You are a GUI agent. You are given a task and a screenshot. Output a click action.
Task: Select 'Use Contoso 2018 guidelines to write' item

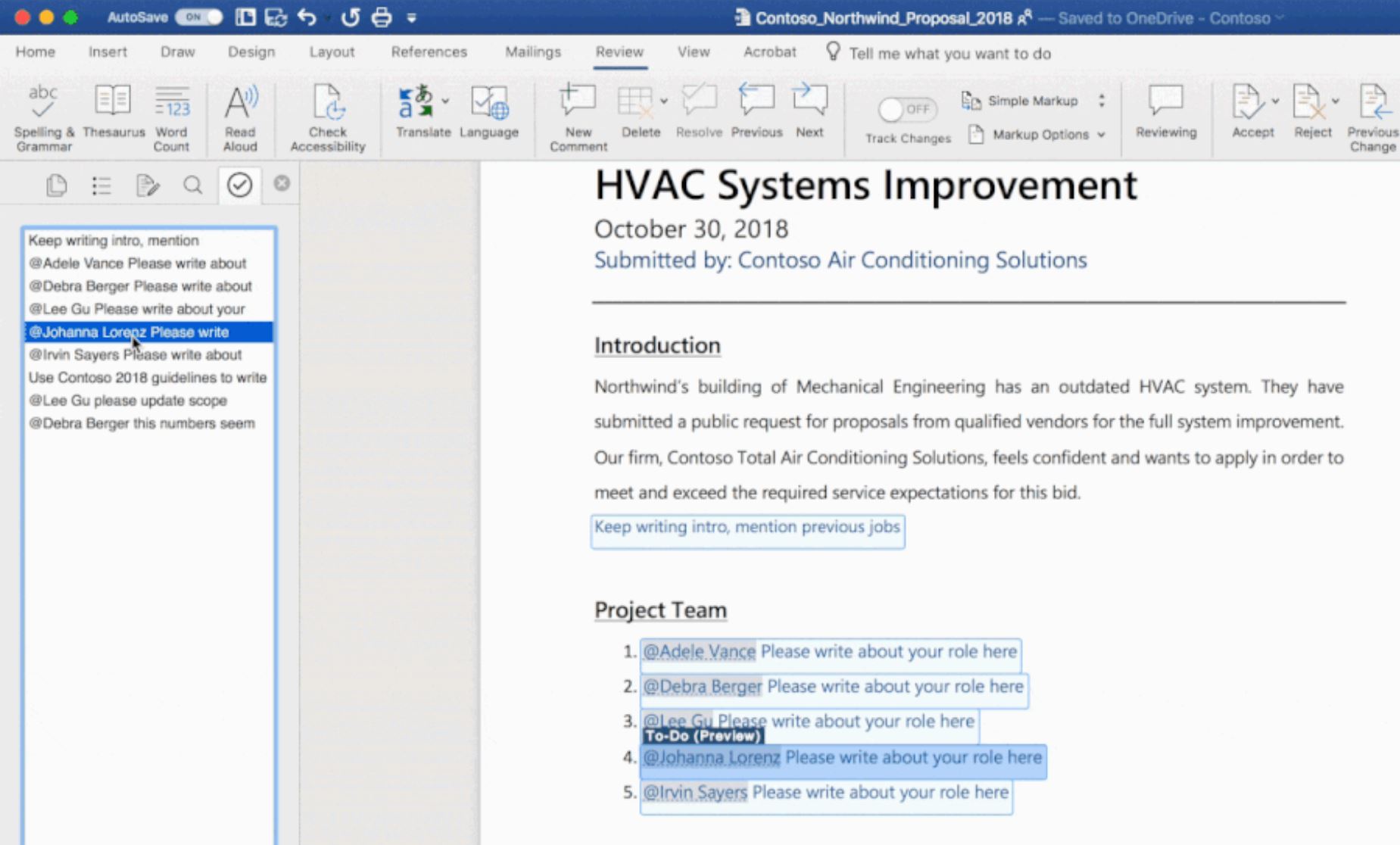coord(148,377)
